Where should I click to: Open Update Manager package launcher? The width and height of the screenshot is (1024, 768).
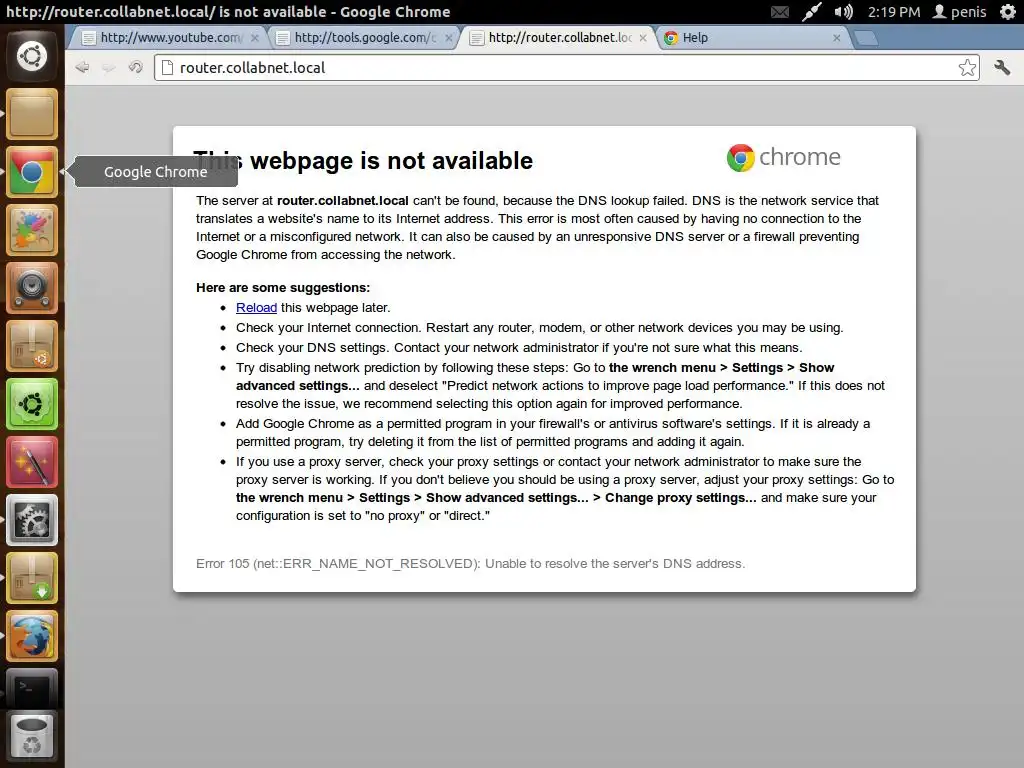[32, 579]
